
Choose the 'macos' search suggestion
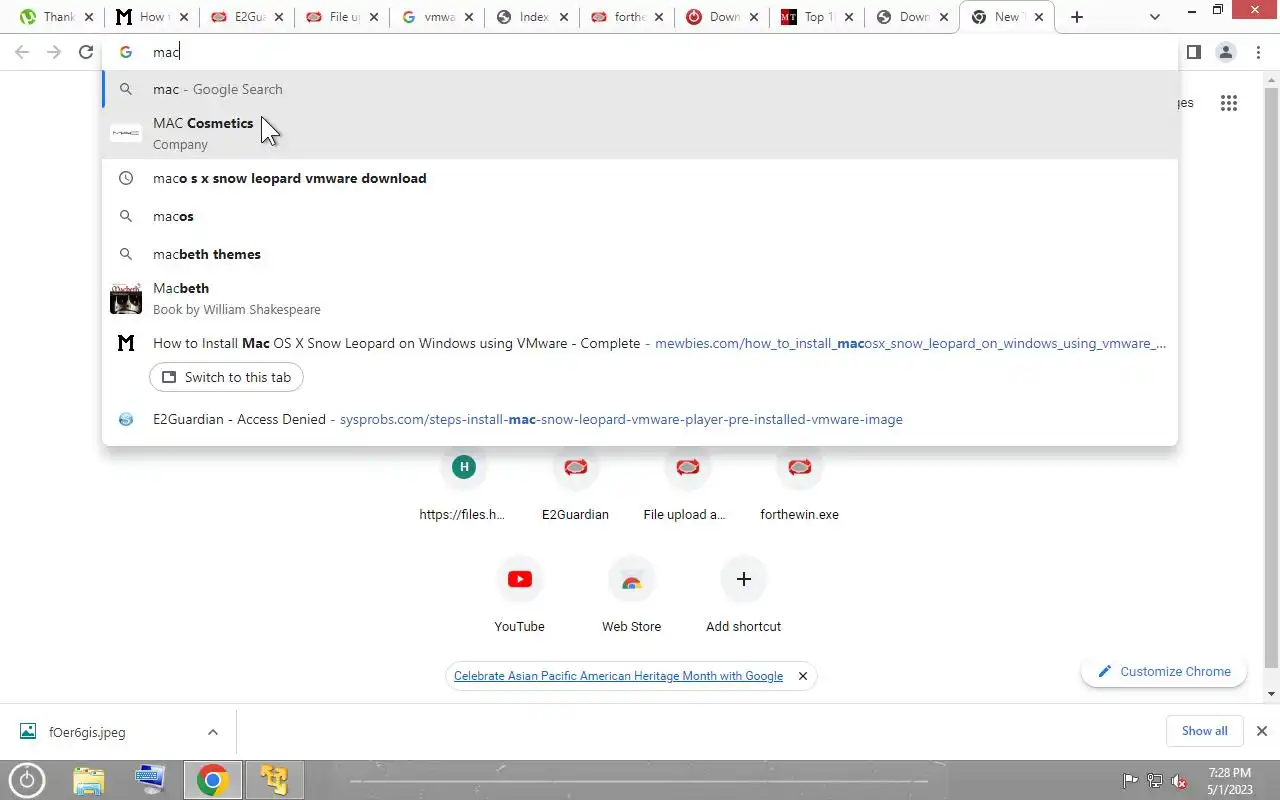click(640, 216)
